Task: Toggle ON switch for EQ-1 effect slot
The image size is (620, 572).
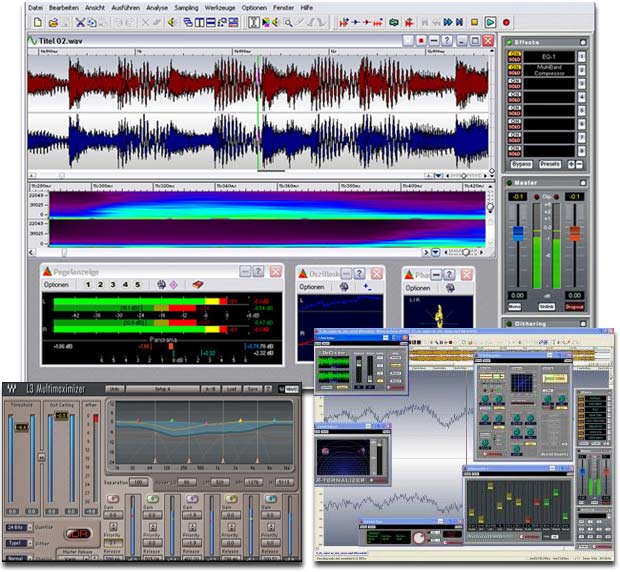Action: (x=514, y=54)
